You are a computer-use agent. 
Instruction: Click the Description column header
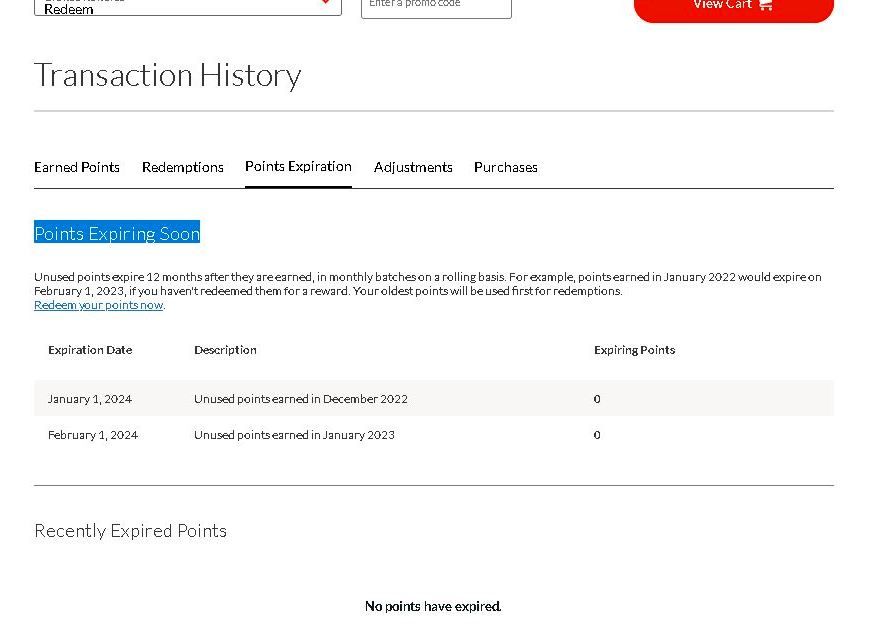point(225,350)
